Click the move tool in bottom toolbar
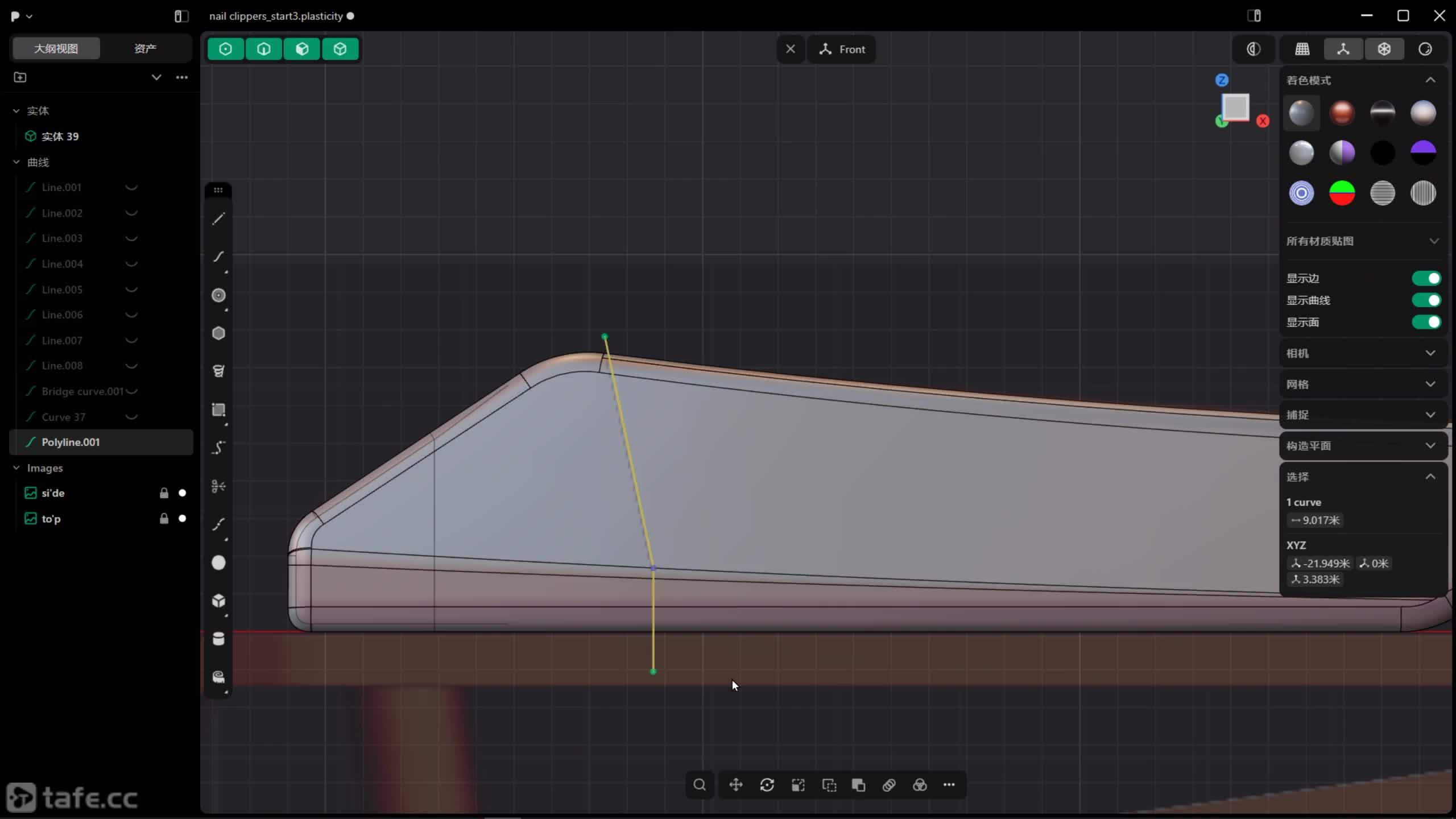 (x=736, y=785)
